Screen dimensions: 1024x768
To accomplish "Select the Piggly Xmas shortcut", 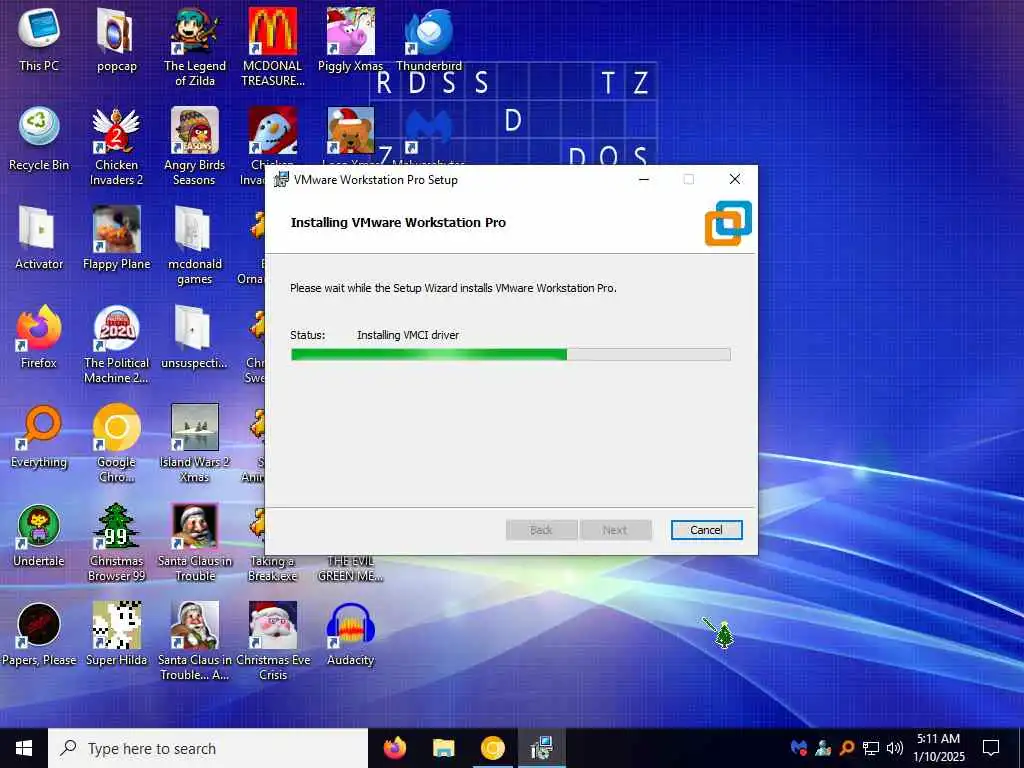I will click(351, 39).
